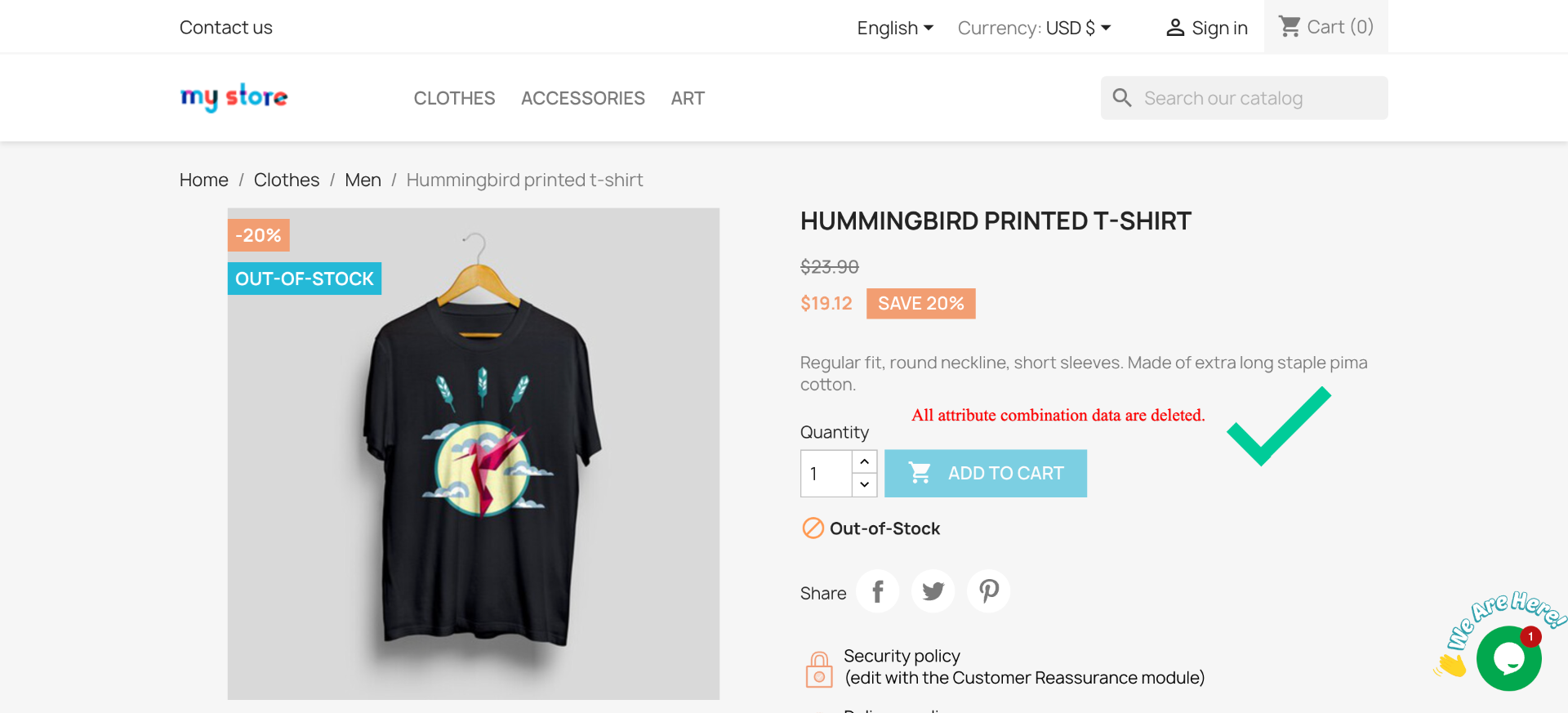Viewport: 1568px width, 713px height.
Task: Open the Clothes menu
Action: tap(454, 98)
